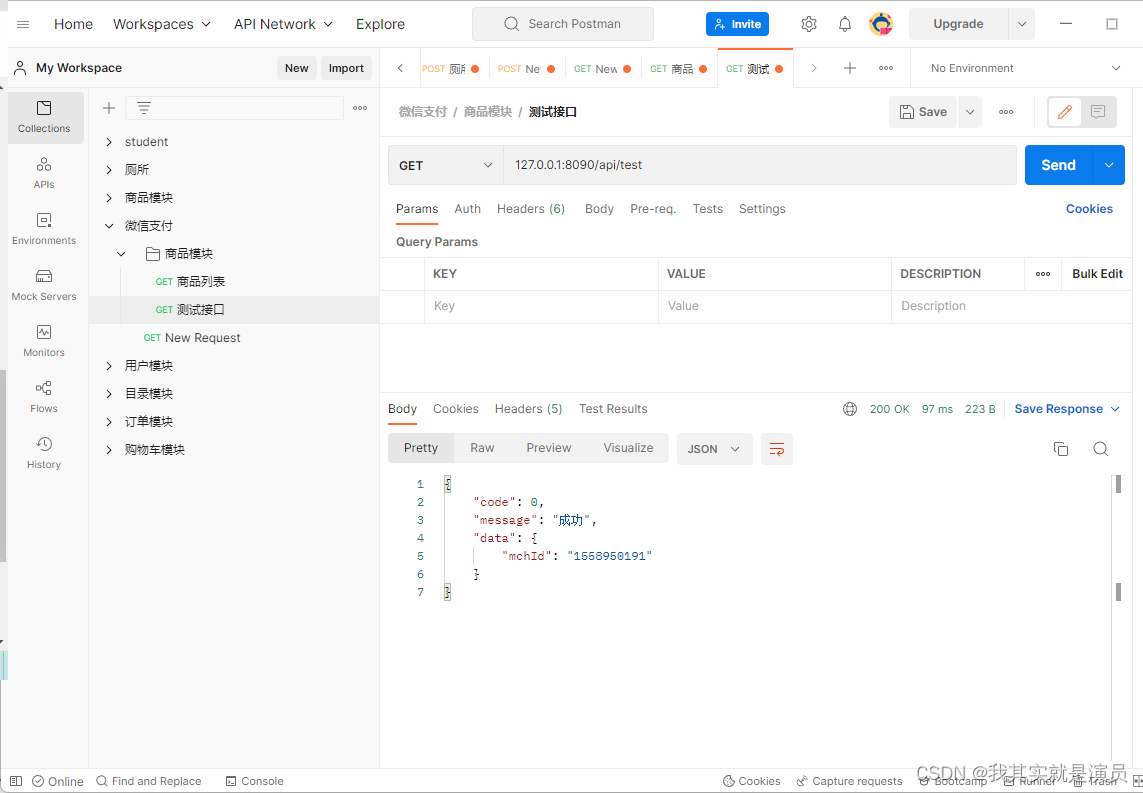
Task: Expand the student collection
Action: pos(109,141)
